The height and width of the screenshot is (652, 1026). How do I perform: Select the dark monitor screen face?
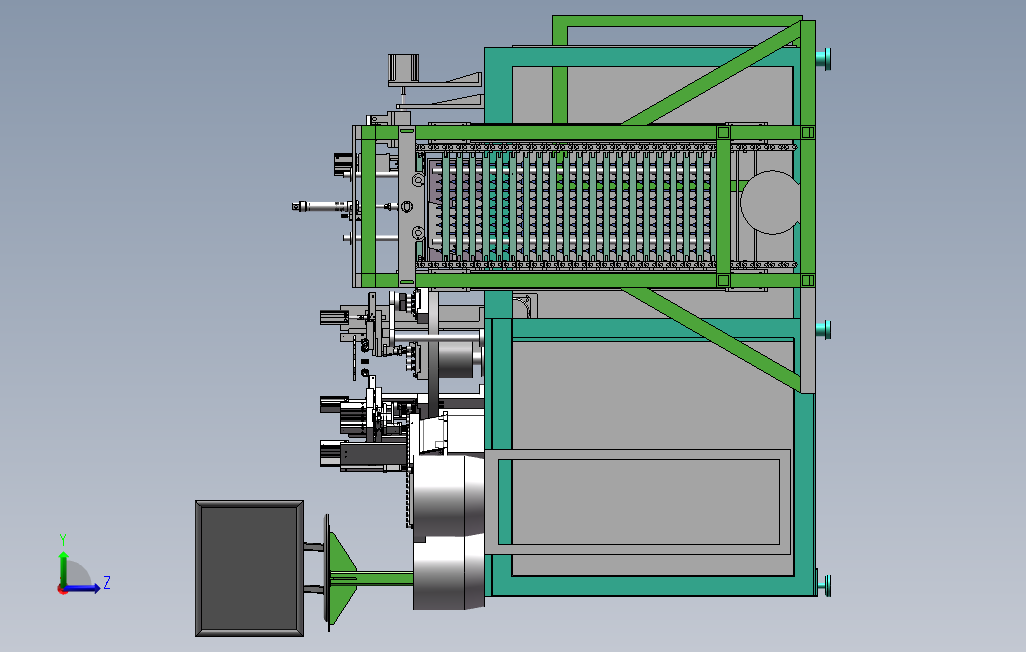coord(249,568)
